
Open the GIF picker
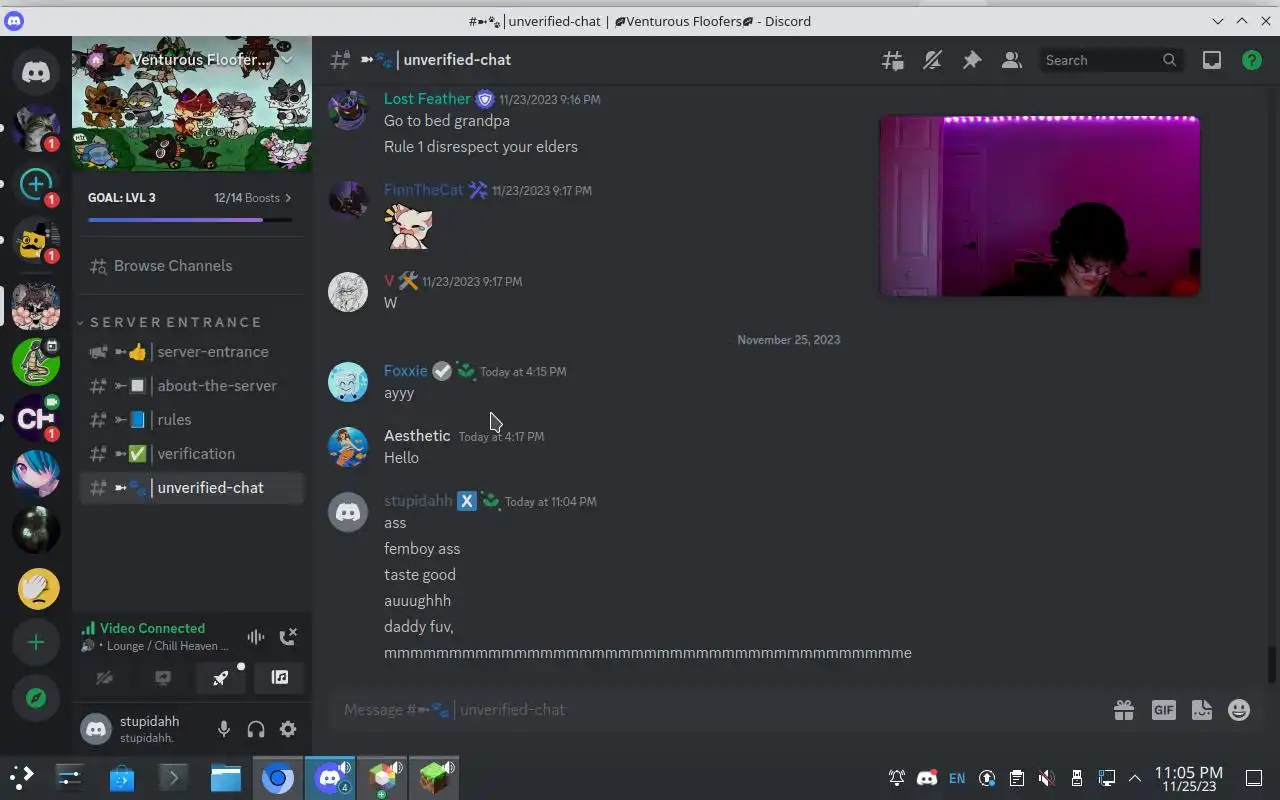pos(1163,710)
